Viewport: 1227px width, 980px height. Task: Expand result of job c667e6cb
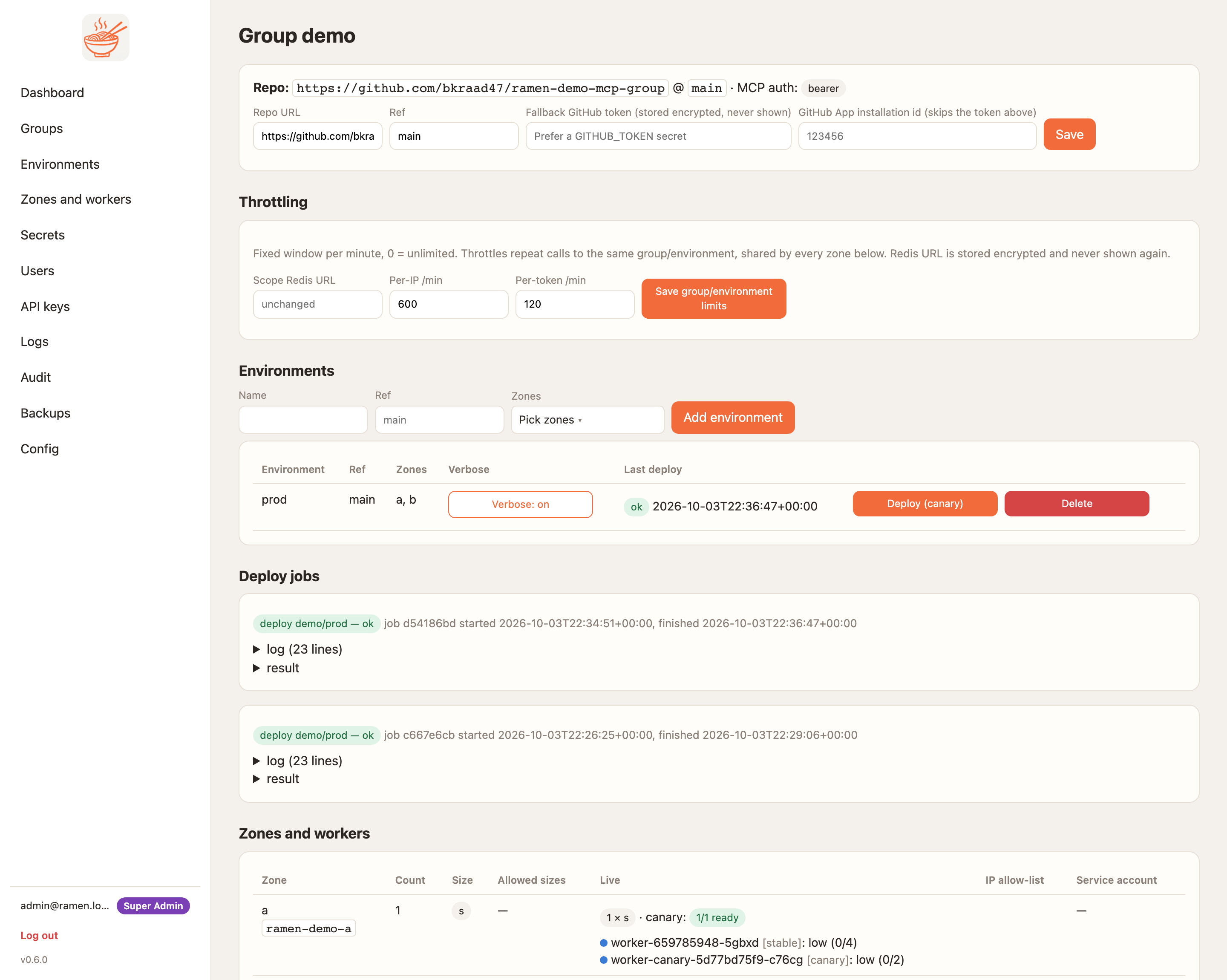tap(277, 779)
